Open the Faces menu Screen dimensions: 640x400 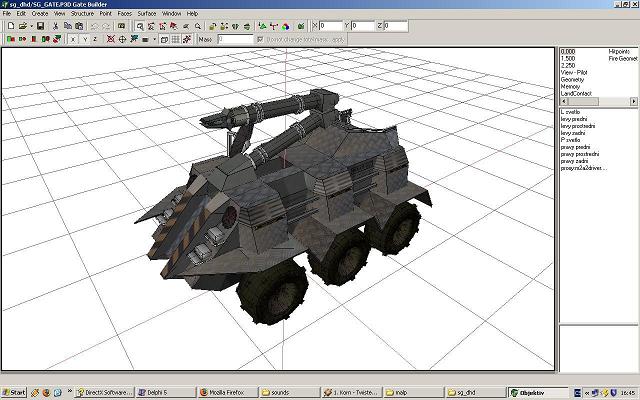click(x=124, y=13)
